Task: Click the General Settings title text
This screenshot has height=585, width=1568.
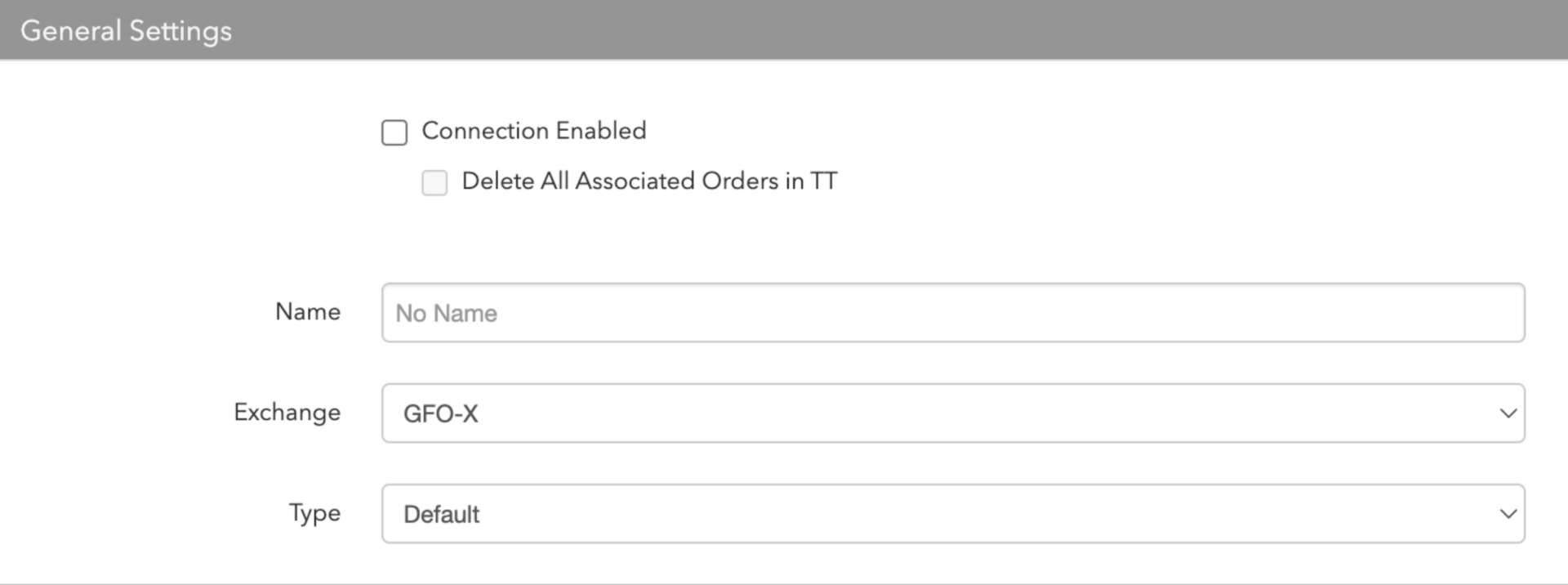Action: (127, 31)
